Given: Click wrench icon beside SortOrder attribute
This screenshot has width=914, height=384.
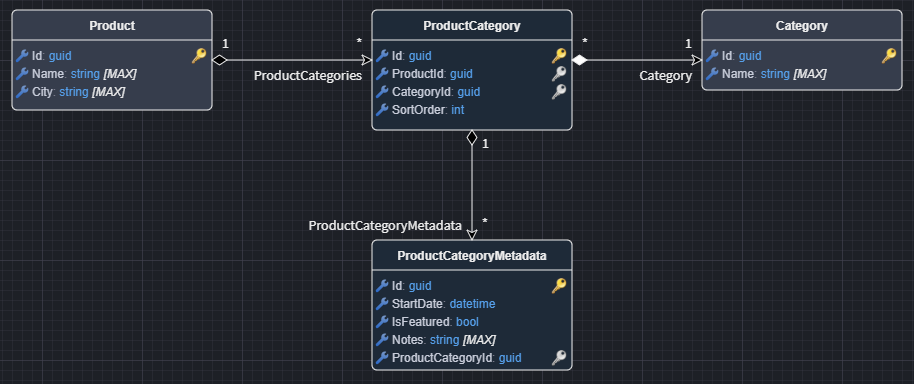Looking at the screenshot, I should click(x=382, y=110).
